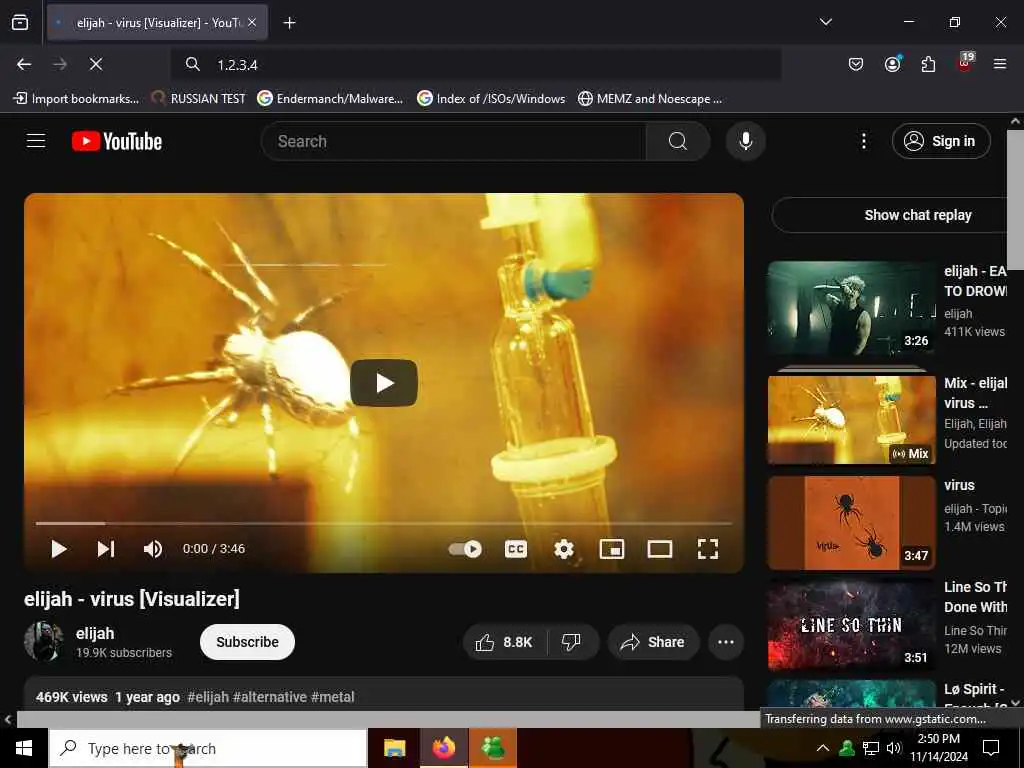Open the extension icon with badge 19
1024x768 pixels.
964,63
